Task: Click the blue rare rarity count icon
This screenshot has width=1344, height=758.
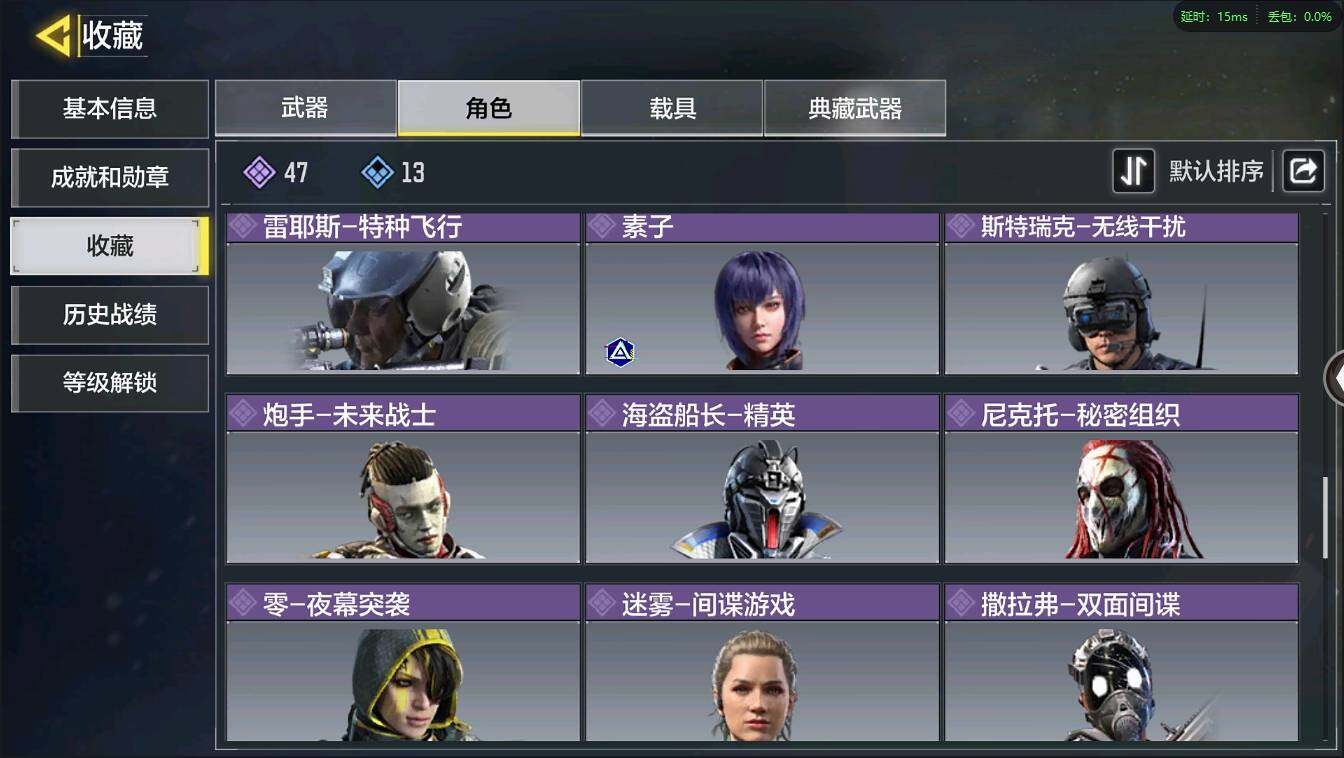Action: 377,172
